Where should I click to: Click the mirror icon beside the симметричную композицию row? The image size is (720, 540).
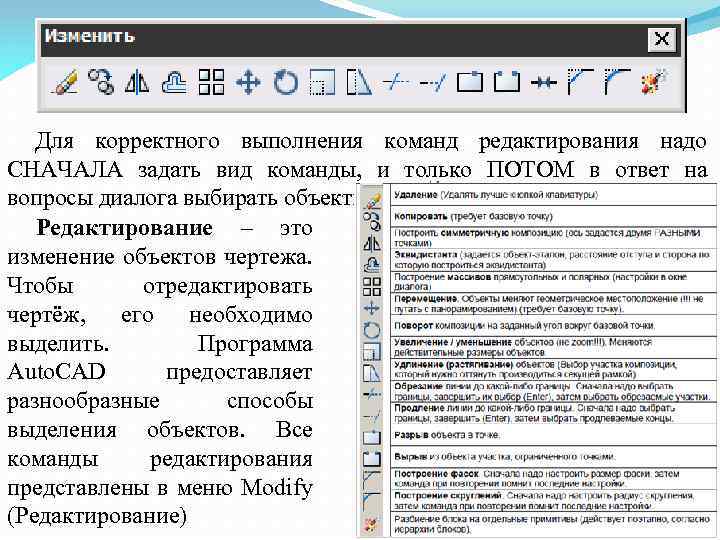372,243
